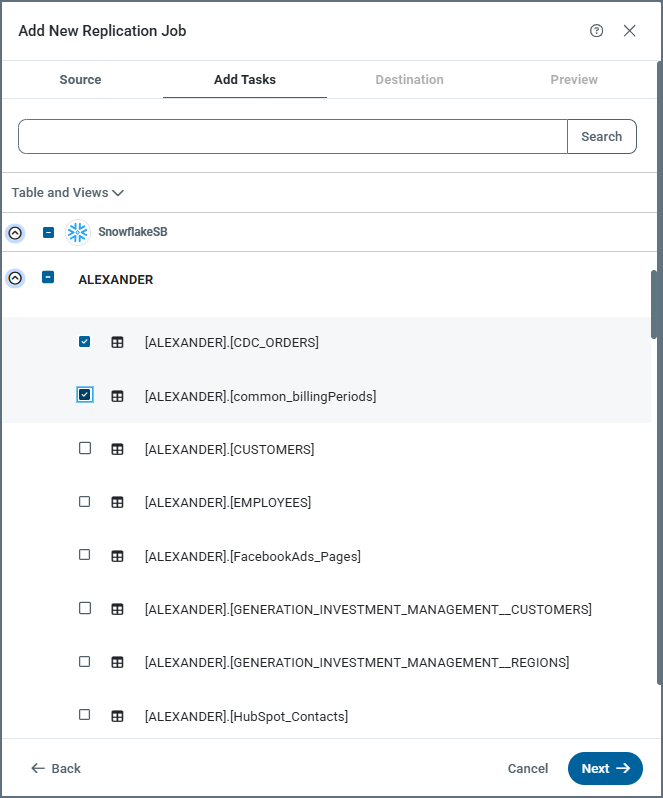Viewport: 663px width, 798px height.
Task: Switch to the Source tab
Action: [x=80, y=79]
